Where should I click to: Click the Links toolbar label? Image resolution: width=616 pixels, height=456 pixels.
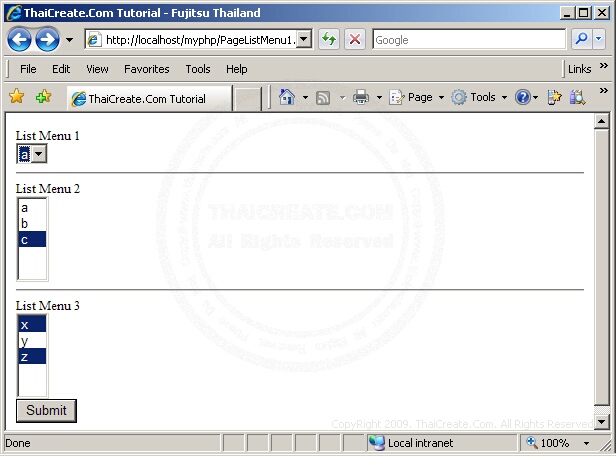579,69
